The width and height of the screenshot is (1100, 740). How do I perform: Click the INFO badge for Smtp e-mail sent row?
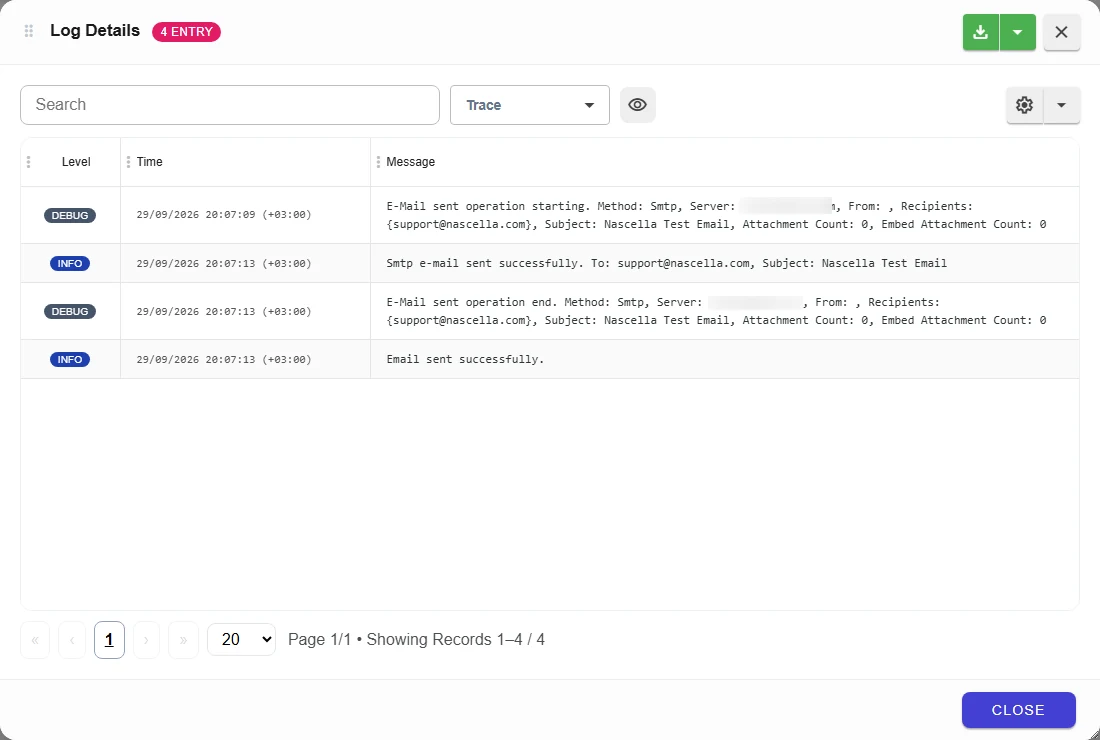(70, 264)
